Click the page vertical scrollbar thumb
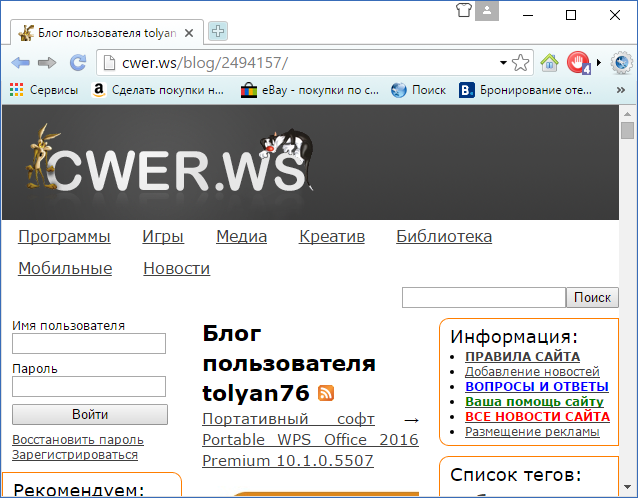638x498 pixels. (627, 131)
